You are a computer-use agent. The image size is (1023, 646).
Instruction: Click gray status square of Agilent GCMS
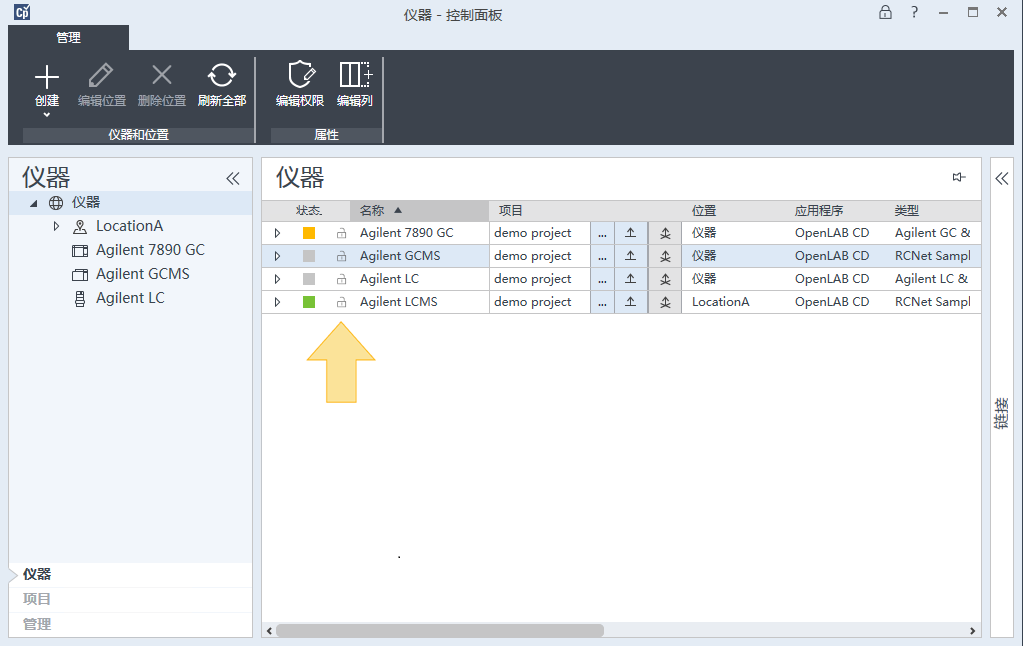(309, 256)
